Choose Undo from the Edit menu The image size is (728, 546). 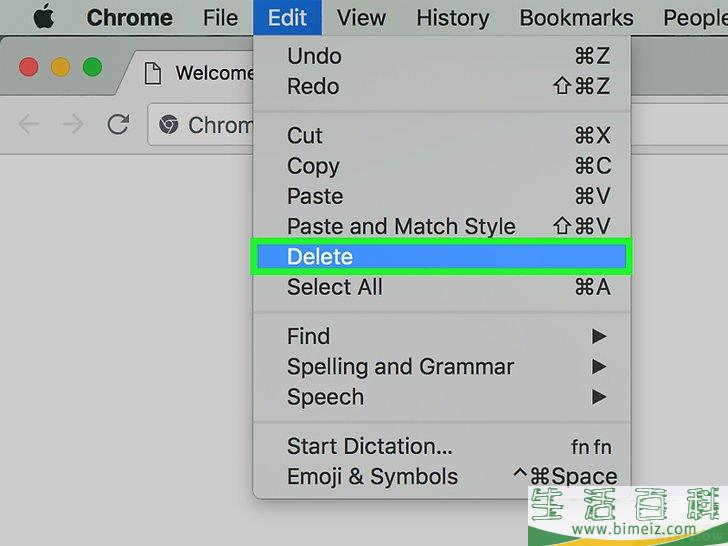pyautogui.click(x=442, y=56)
